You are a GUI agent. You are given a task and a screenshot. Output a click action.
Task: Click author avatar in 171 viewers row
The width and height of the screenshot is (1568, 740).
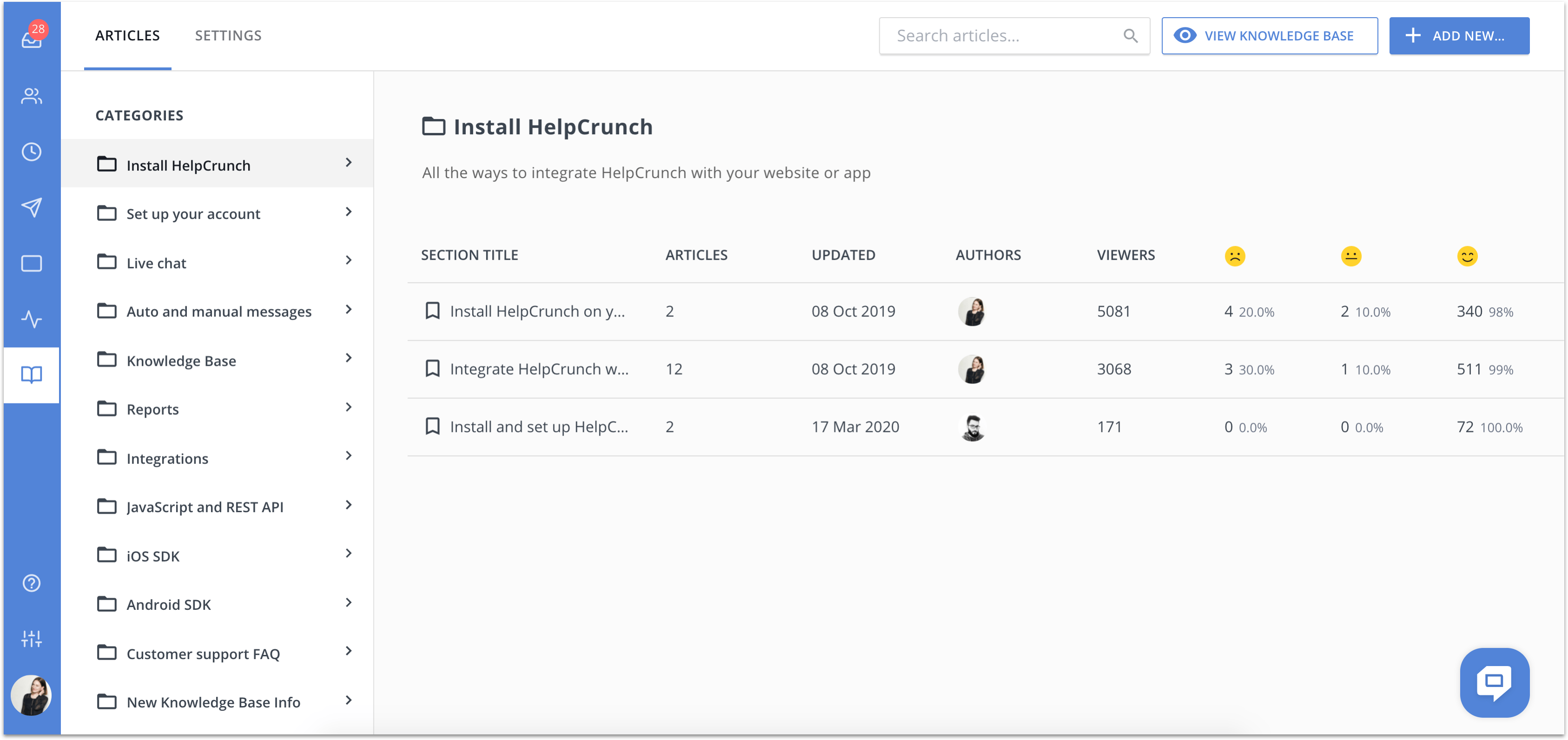pyautogui.click(x=972, y=427)
